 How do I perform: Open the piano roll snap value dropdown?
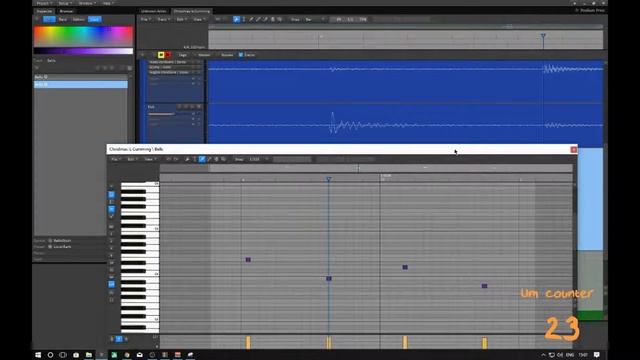258,159
